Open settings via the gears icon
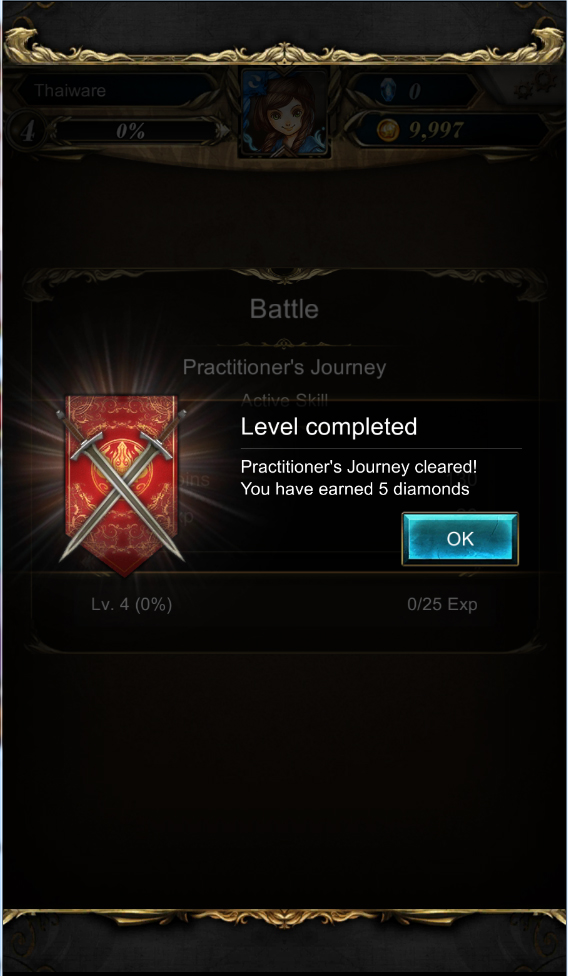568x976 pixels. tap(534, 87)
